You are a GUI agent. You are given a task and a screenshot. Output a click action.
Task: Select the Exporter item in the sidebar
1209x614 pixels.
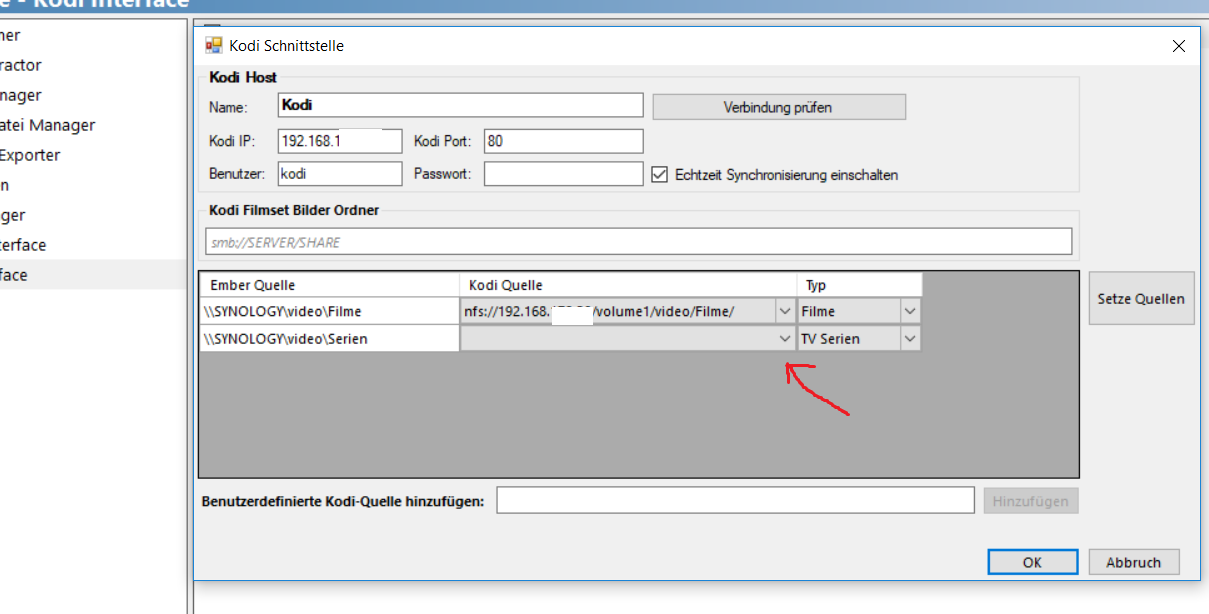(x=94, y=155)
